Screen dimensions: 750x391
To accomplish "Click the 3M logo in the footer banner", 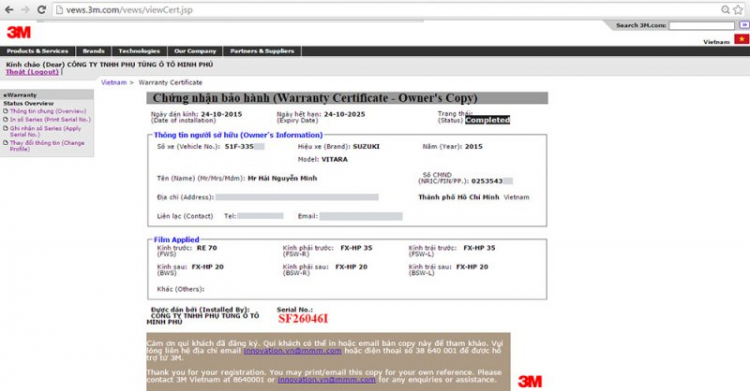I will pyautogui.click(x=530, y=381).
